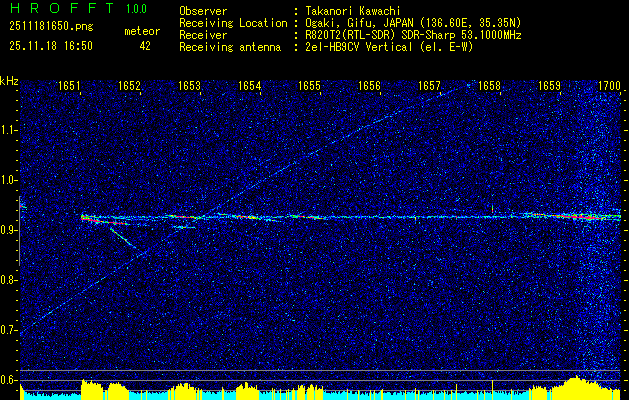Click the 0.9 frequency axis label
Screen dimensions: 629x400
point(9,230)
